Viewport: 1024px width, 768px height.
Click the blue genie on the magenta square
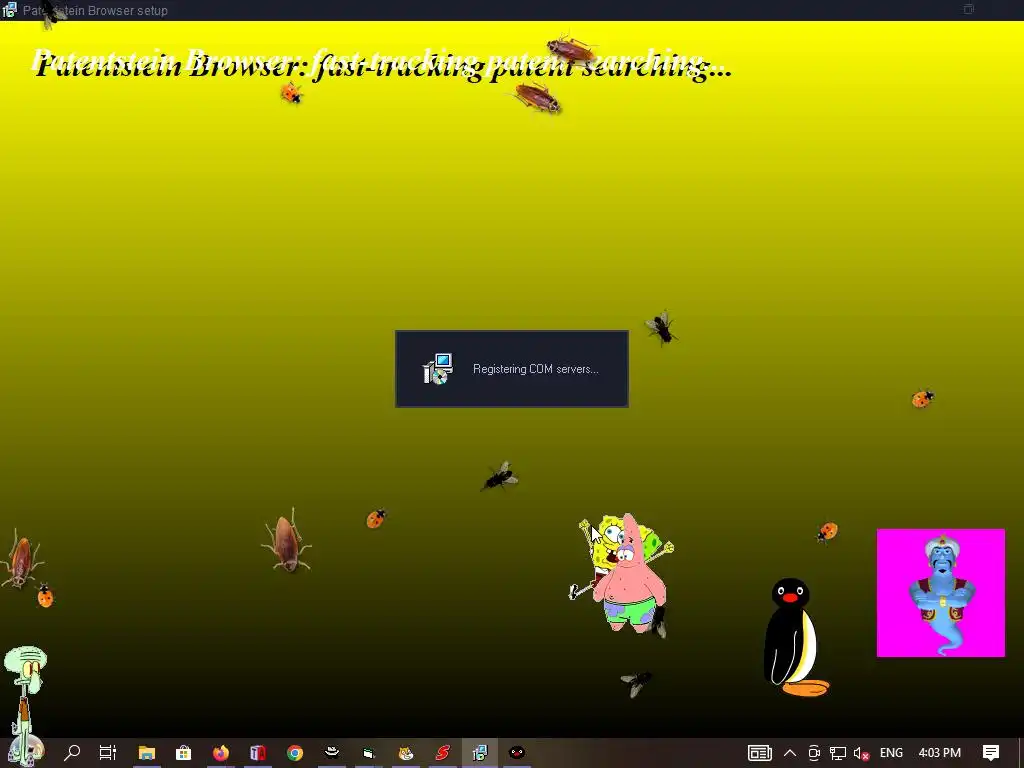[941, 593]
